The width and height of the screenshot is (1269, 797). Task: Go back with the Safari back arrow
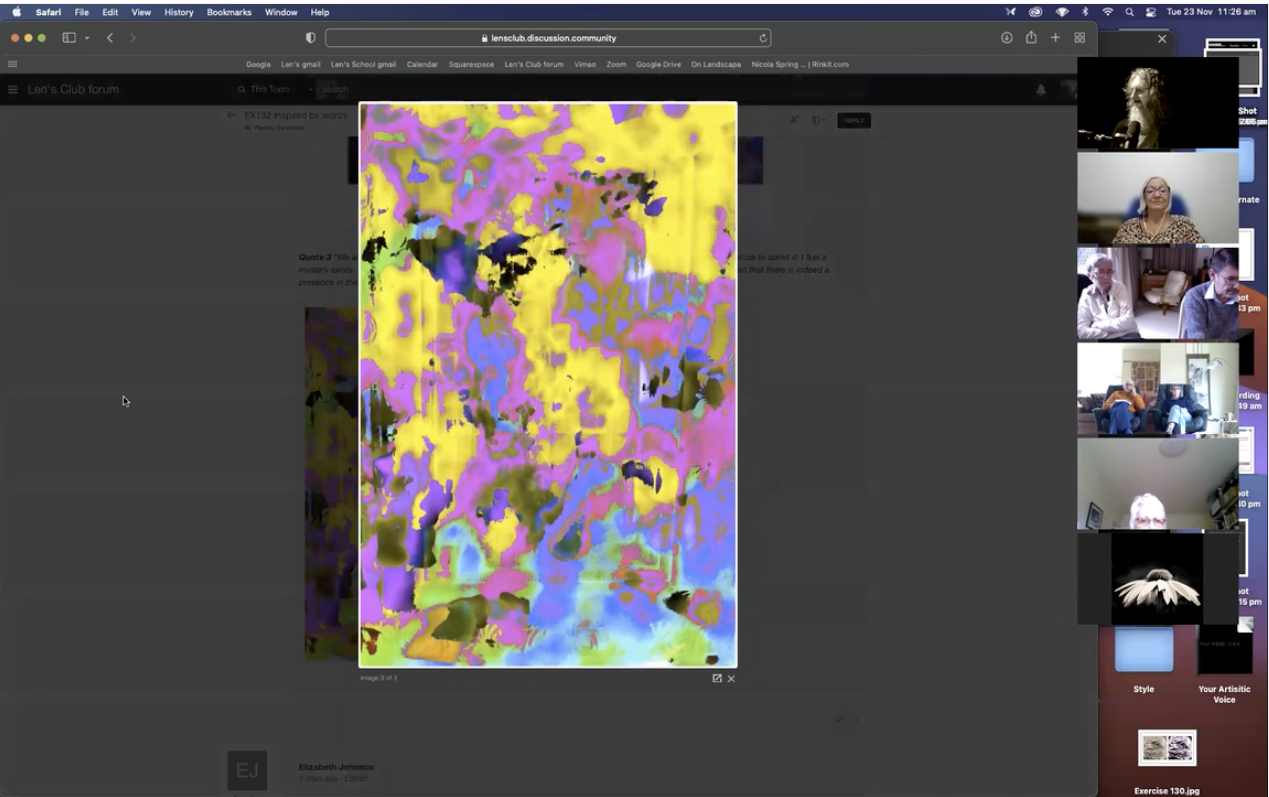(x=110, y=38)
